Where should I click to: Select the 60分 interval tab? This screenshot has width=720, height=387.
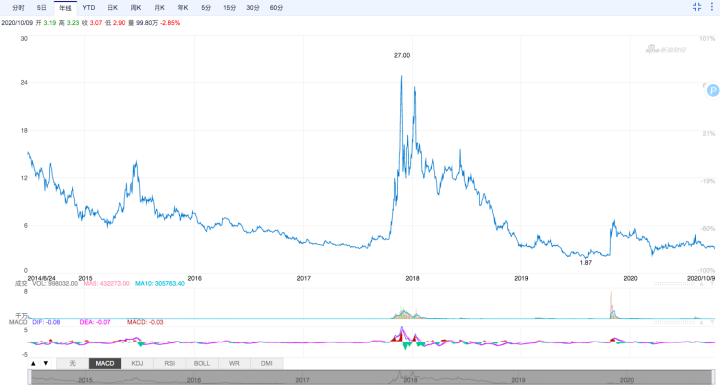276,8
